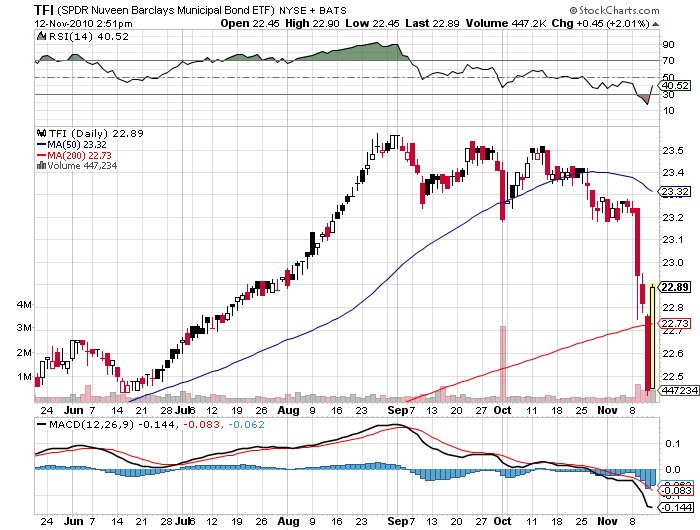Click the RSI axis label 70
700x530 pixels.
point(669,60)
